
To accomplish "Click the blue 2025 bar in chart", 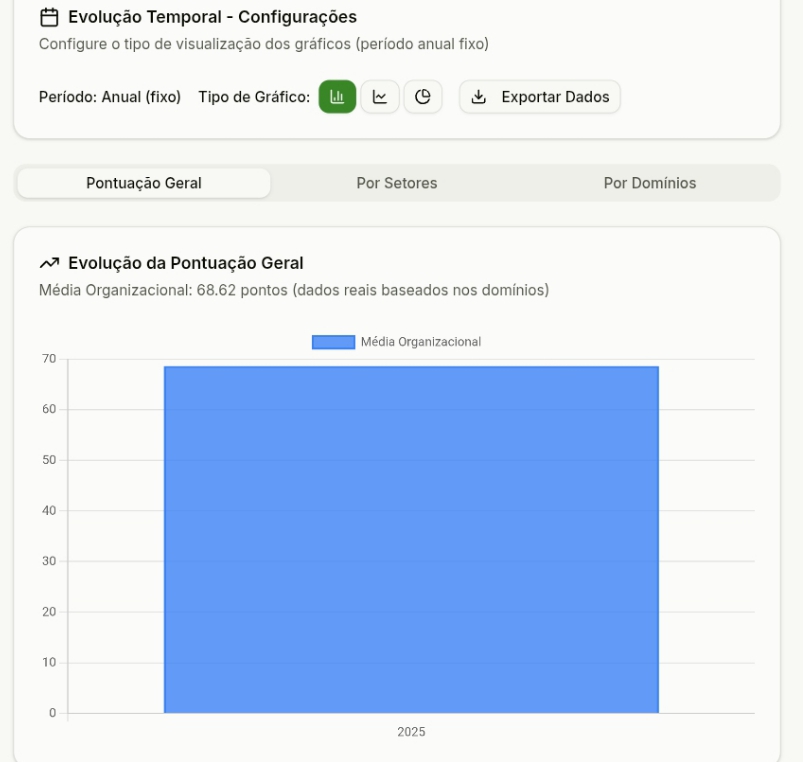I will tap(411, 540).
